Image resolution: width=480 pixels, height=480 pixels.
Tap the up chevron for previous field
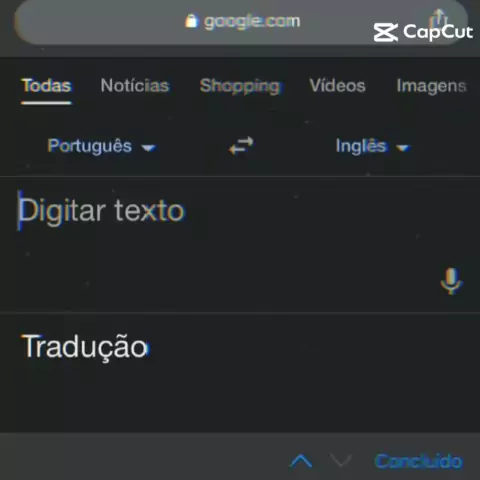click(x=301, y=461)
